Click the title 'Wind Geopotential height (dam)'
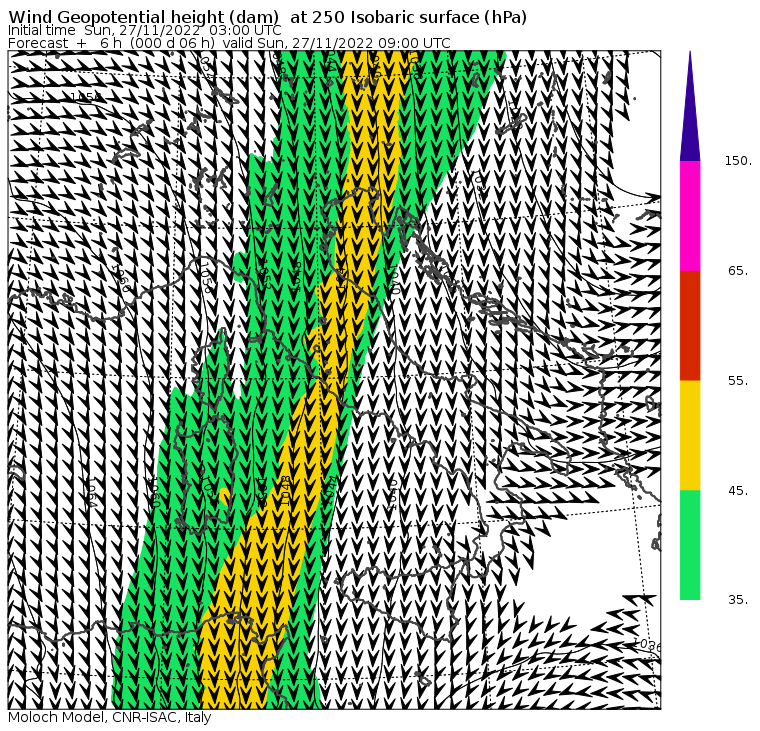 pos(143,17)
